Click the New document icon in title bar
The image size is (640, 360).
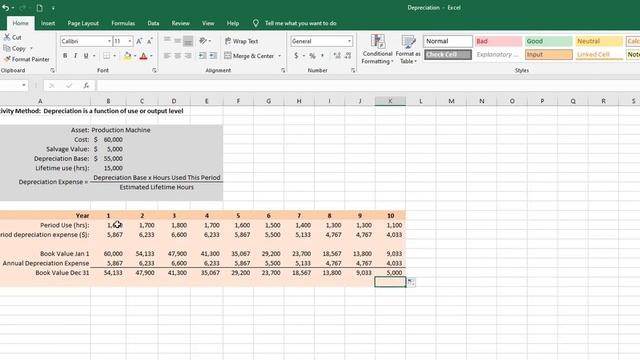click(40, 8)
